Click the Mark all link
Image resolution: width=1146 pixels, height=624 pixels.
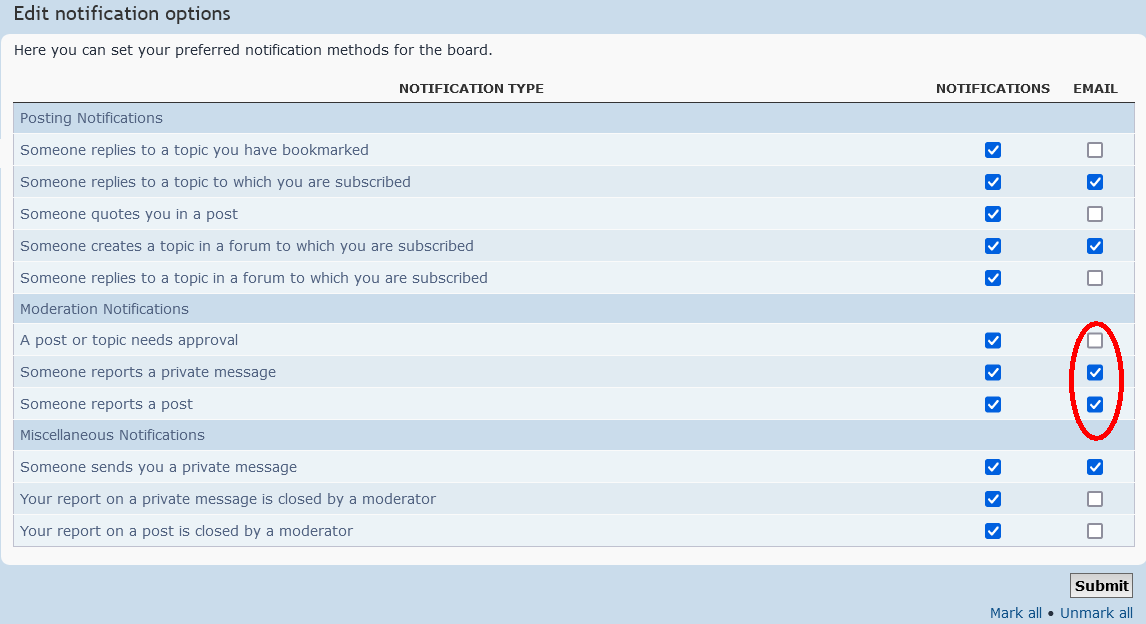[x=1015, y=612]
